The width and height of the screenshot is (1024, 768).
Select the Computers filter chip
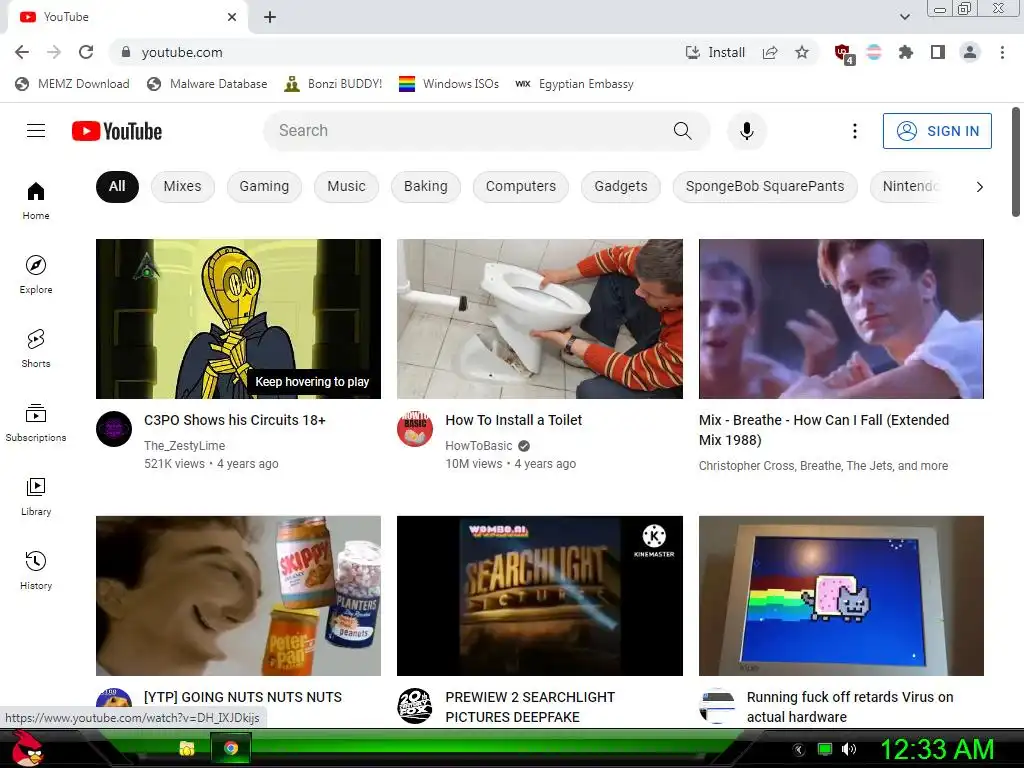(x=520, y=186)
